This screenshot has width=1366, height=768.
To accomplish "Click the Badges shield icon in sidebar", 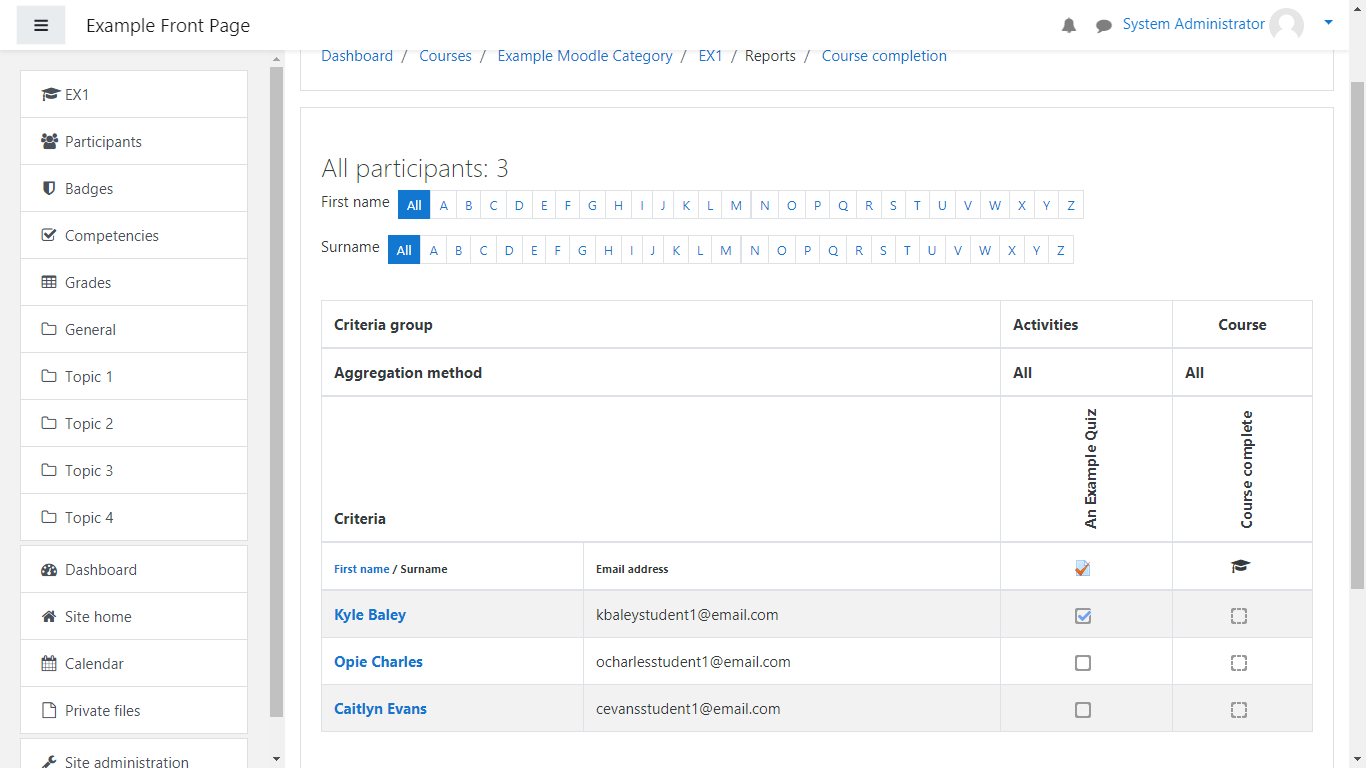I will coord(49,188).
